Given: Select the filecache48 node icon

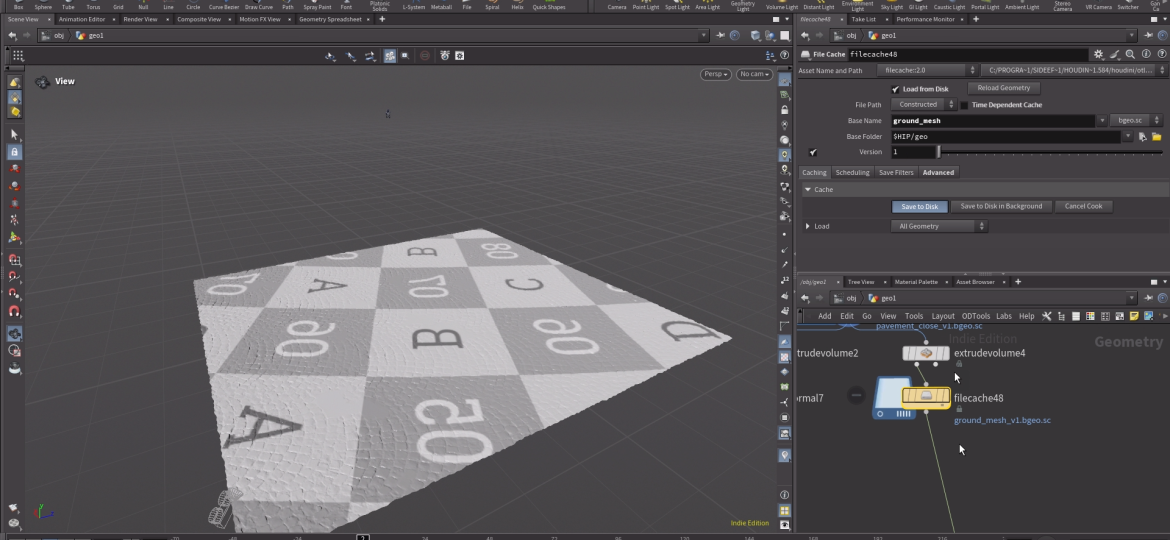Looking at the screenshot, I should point(926,396).
